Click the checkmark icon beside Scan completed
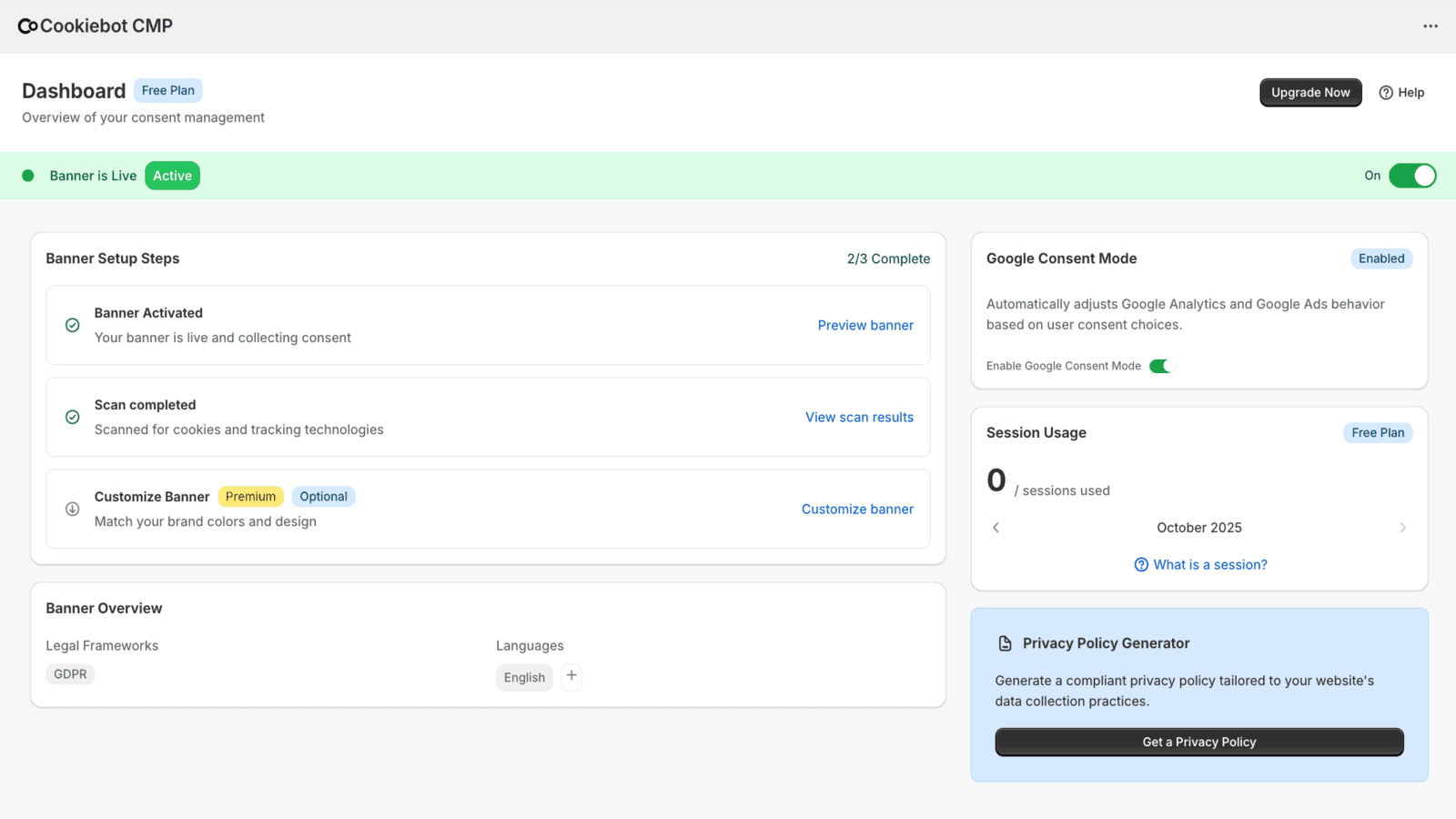1456x819 pixels. point(72,417)
